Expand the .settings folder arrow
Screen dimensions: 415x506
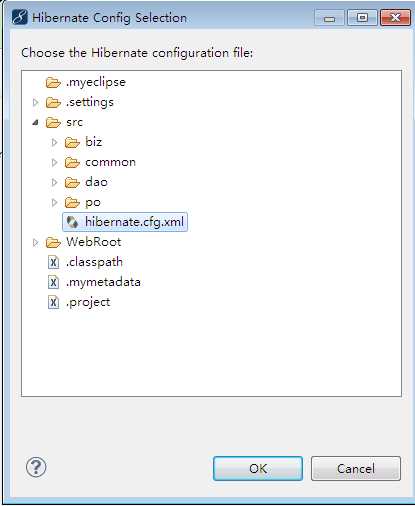35,102
